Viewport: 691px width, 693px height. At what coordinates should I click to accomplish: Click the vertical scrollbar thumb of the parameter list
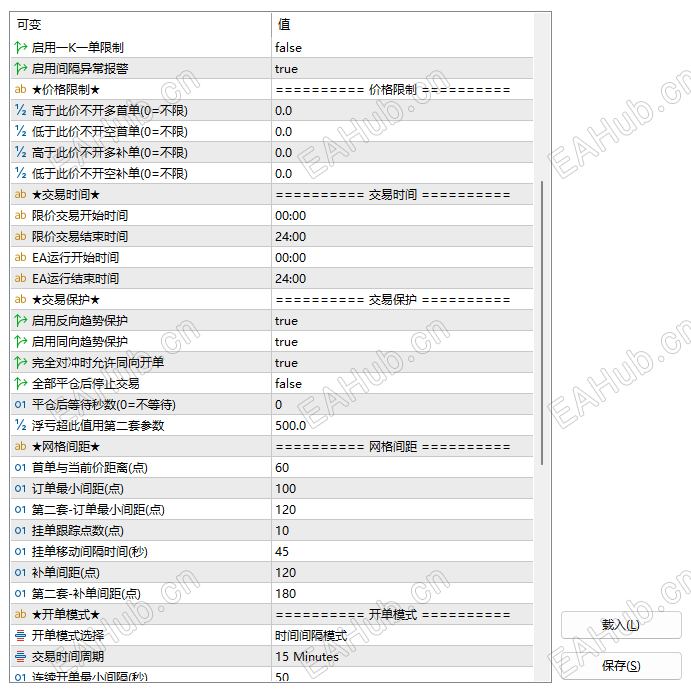click(542, 323)
